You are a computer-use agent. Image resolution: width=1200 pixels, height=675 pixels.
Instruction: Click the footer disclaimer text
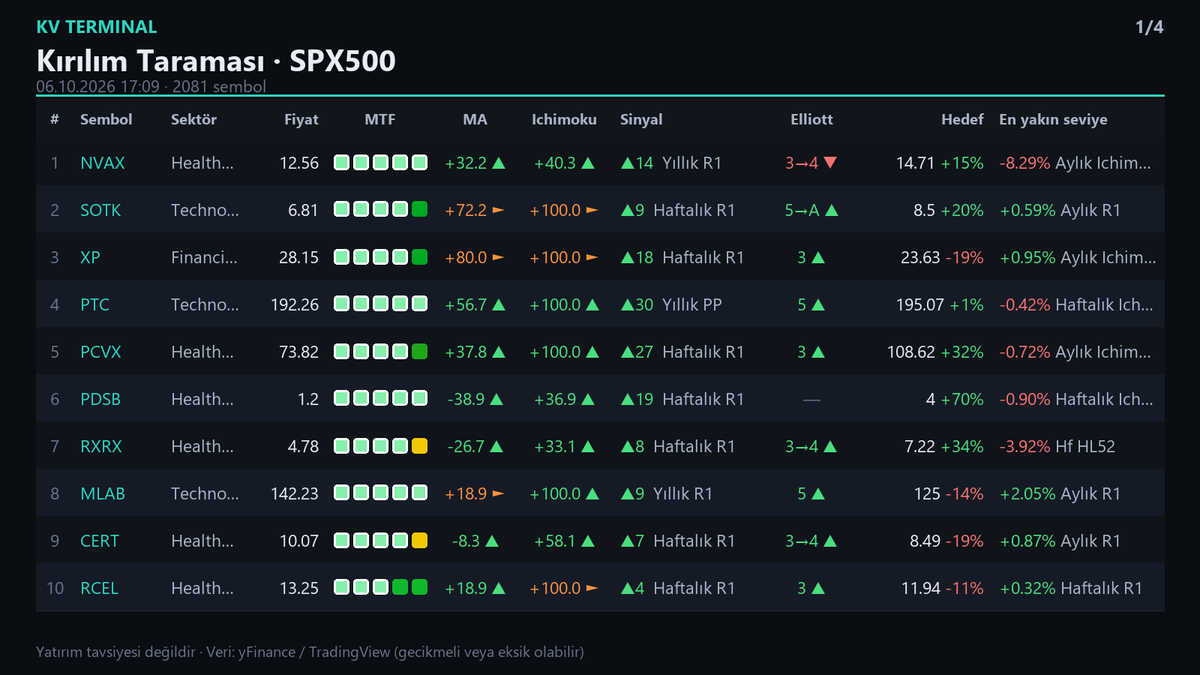tap(310, 652)
